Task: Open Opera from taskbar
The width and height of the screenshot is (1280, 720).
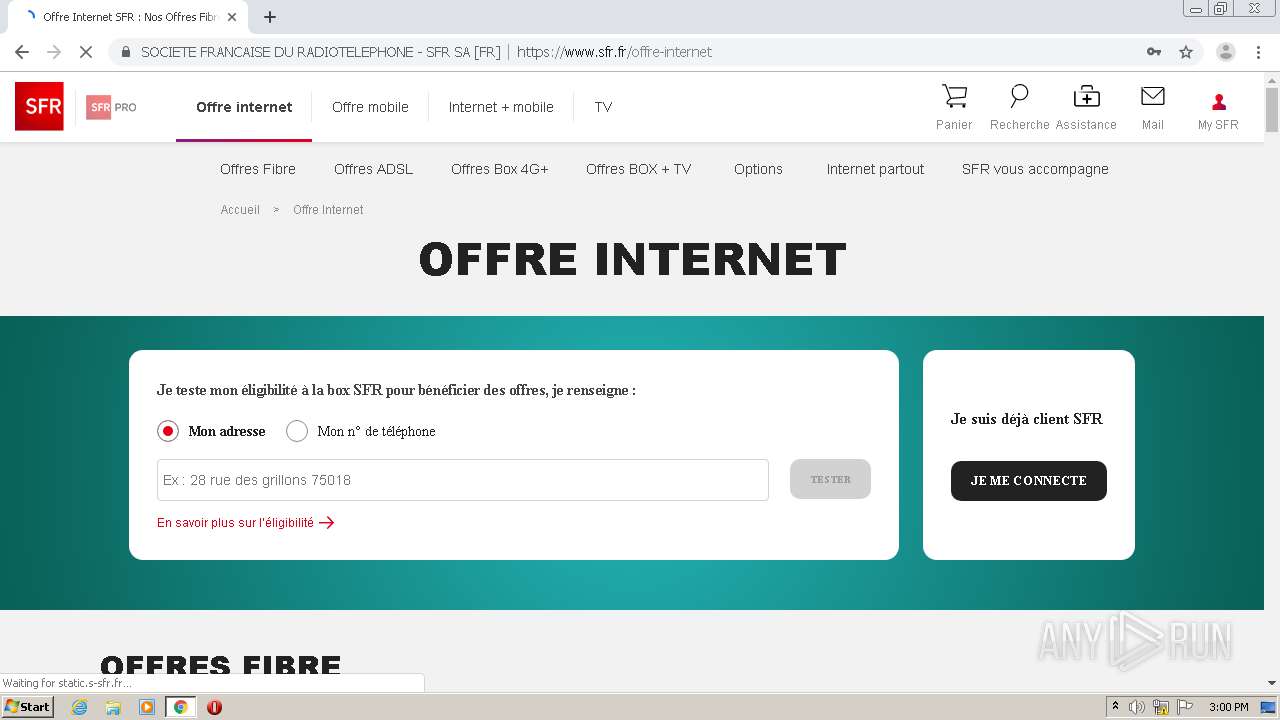Action: point(214,707)
